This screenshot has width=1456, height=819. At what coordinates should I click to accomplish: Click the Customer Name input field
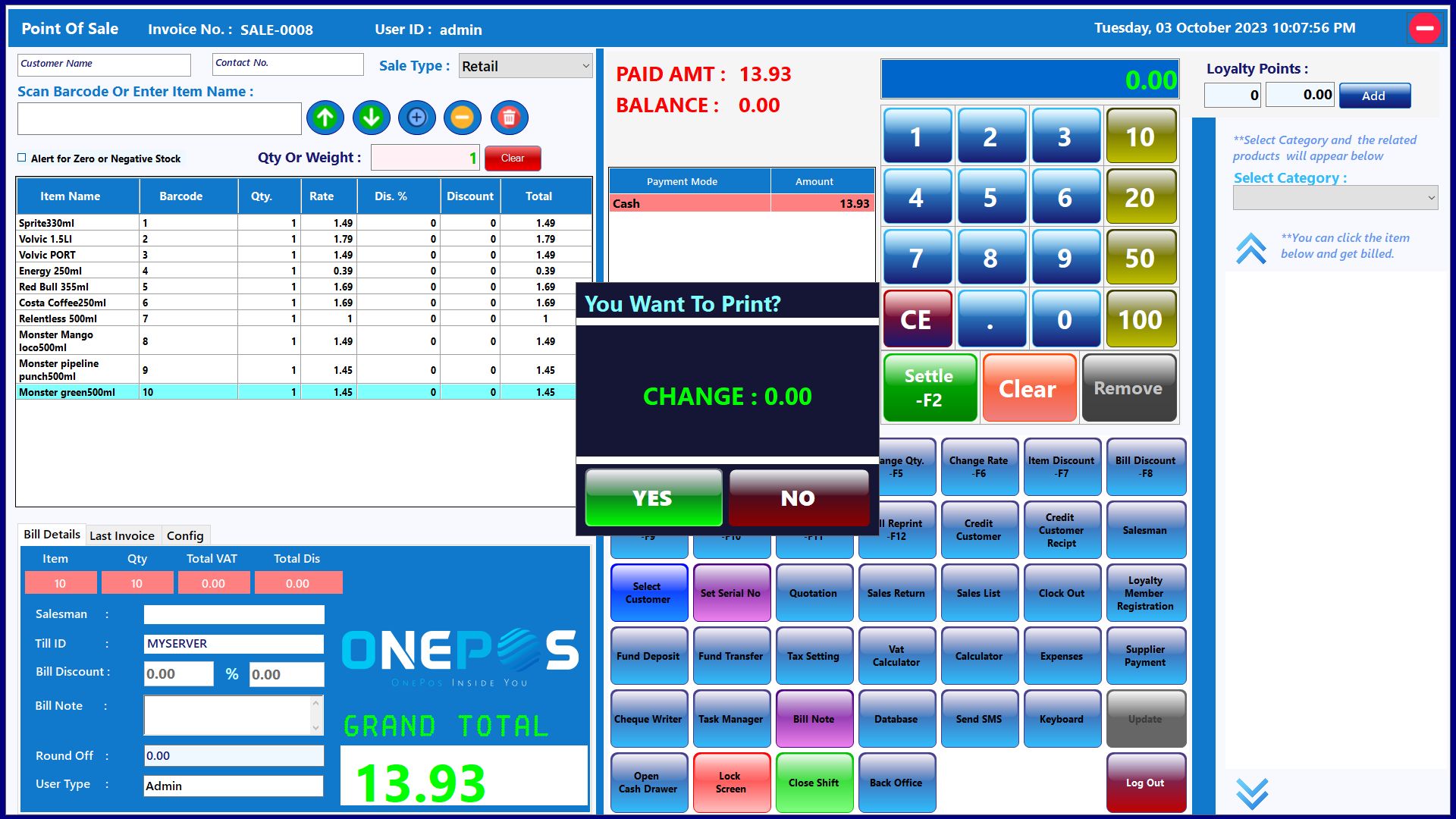tap(104, 64)
